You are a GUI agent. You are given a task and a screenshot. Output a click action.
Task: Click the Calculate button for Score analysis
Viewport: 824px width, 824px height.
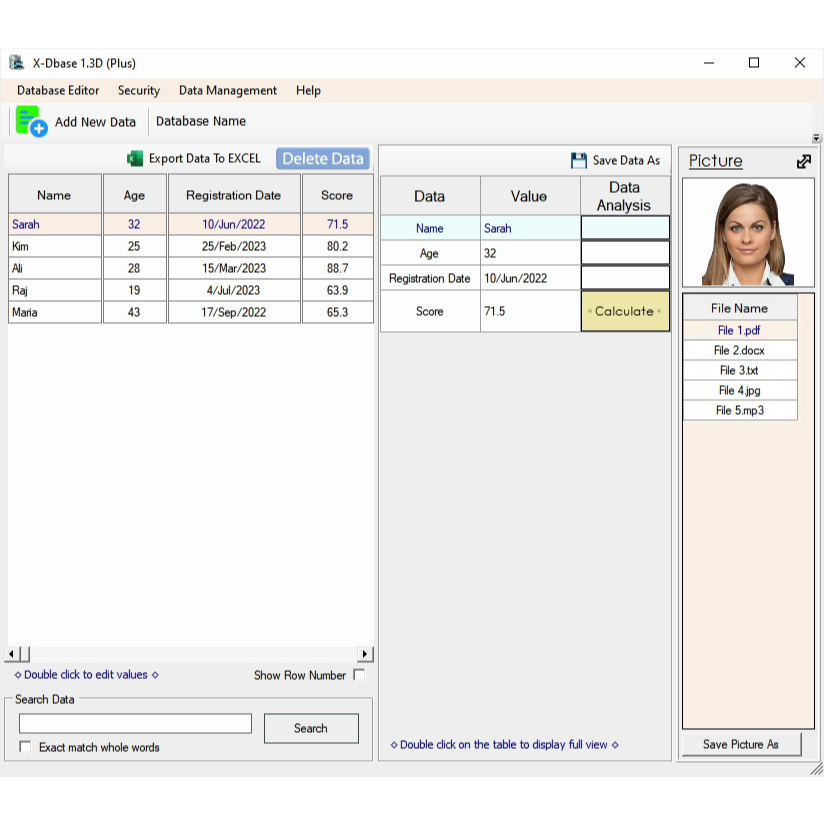[624, 311]
